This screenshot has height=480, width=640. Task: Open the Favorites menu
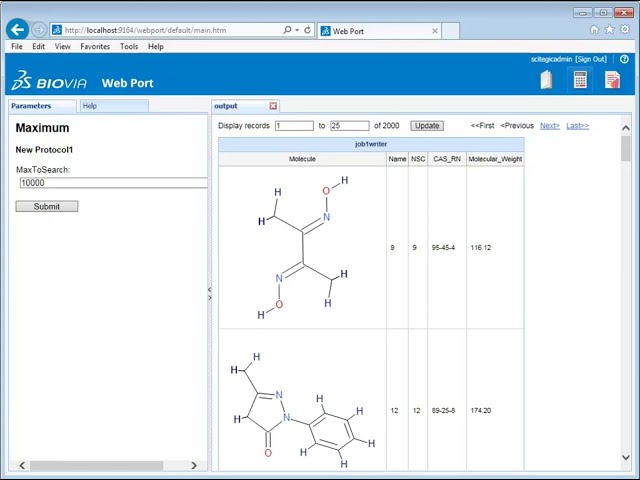tap(95, 47)
